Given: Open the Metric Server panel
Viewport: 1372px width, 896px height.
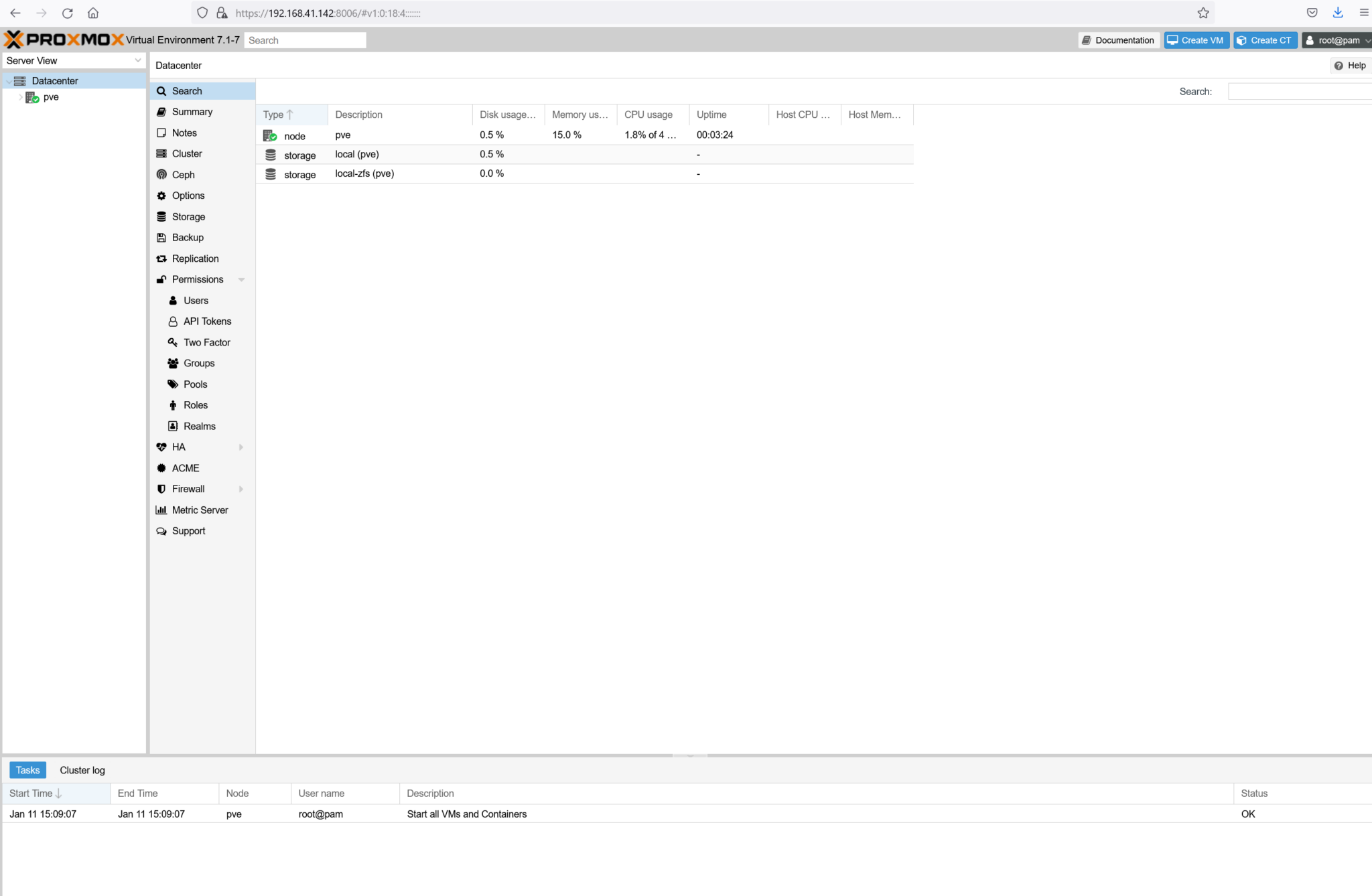Looking at the screenshot, I should click(199, 510).
